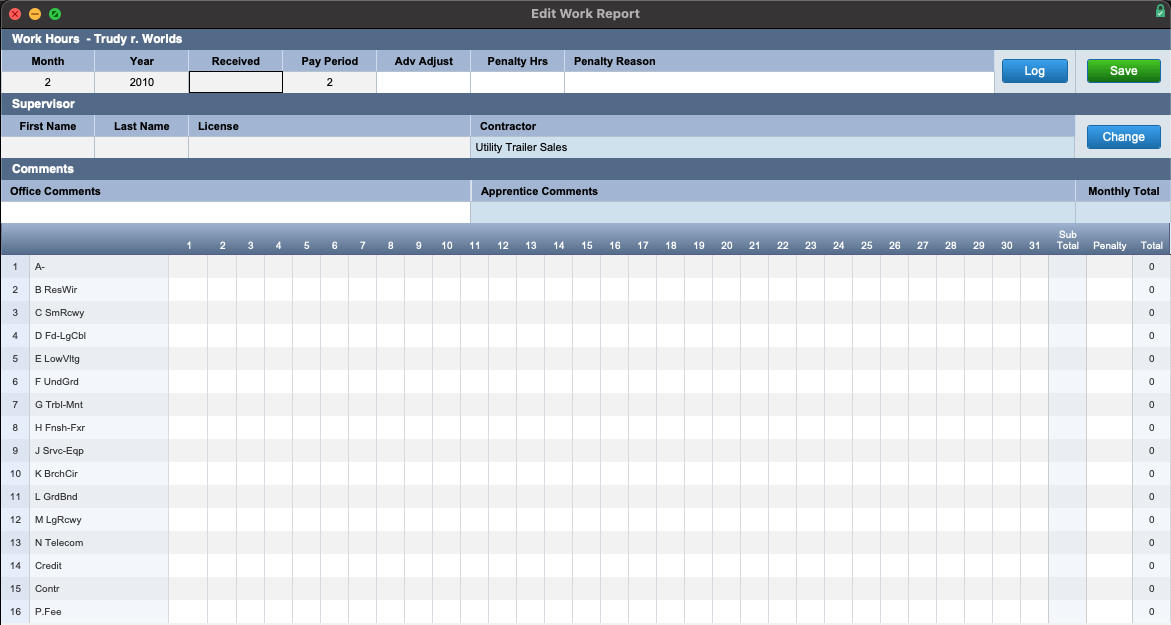Click the Apprentice Comments area
This screenshot has height=625, width=1171.
(772, 213)
